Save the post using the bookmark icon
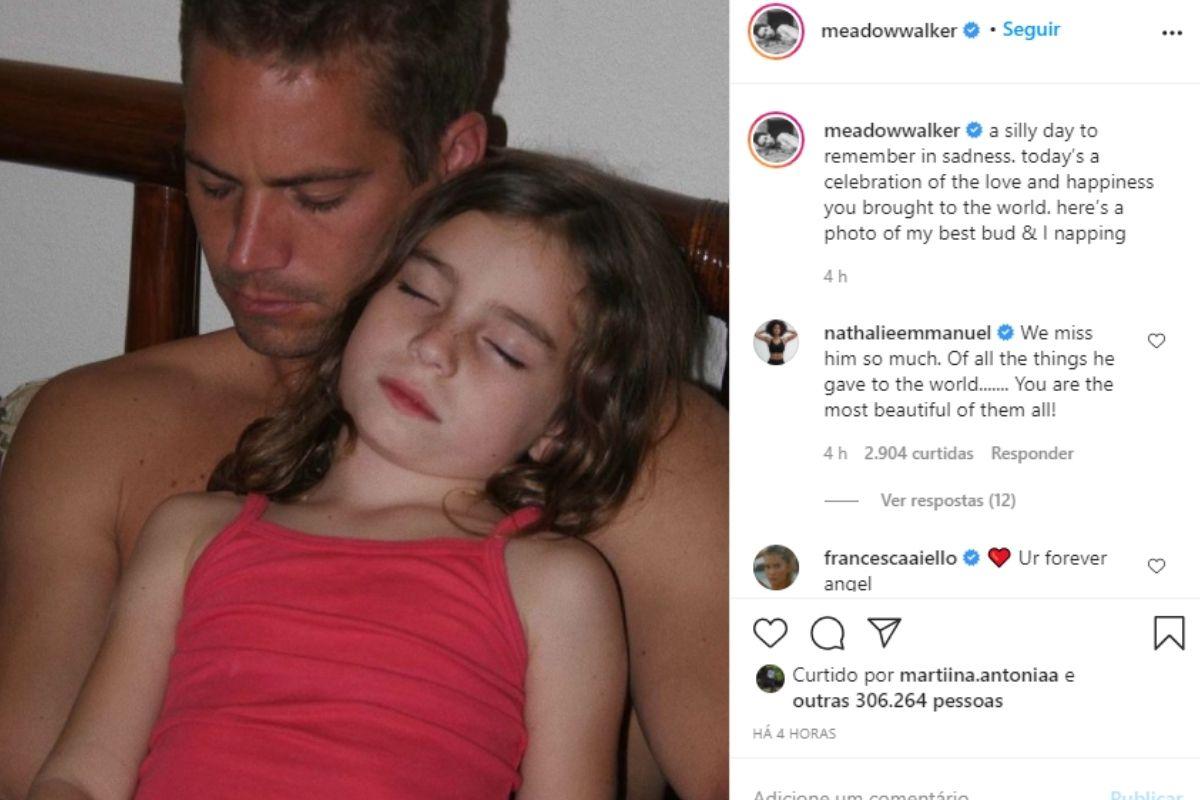Screen dimensions: 1200x800 coord(1169,633)
